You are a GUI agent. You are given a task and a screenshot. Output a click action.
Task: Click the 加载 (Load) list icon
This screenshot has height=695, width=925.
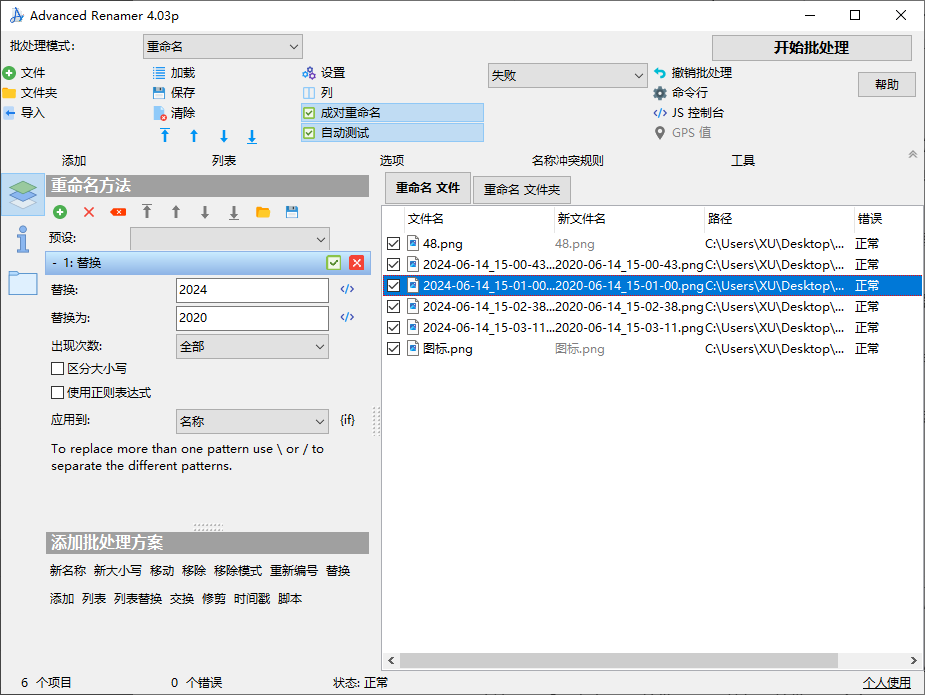158,71
